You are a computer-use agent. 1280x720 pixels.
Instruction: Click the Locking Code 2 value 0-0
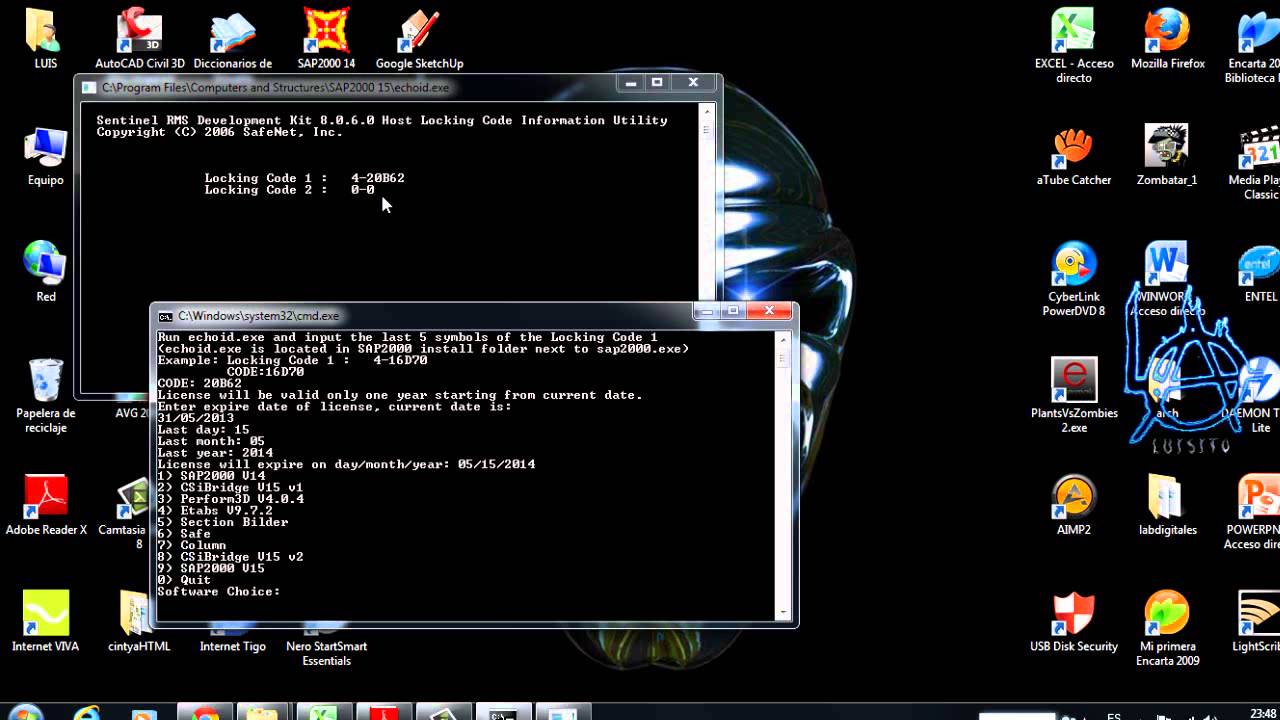tap(363, 190)
